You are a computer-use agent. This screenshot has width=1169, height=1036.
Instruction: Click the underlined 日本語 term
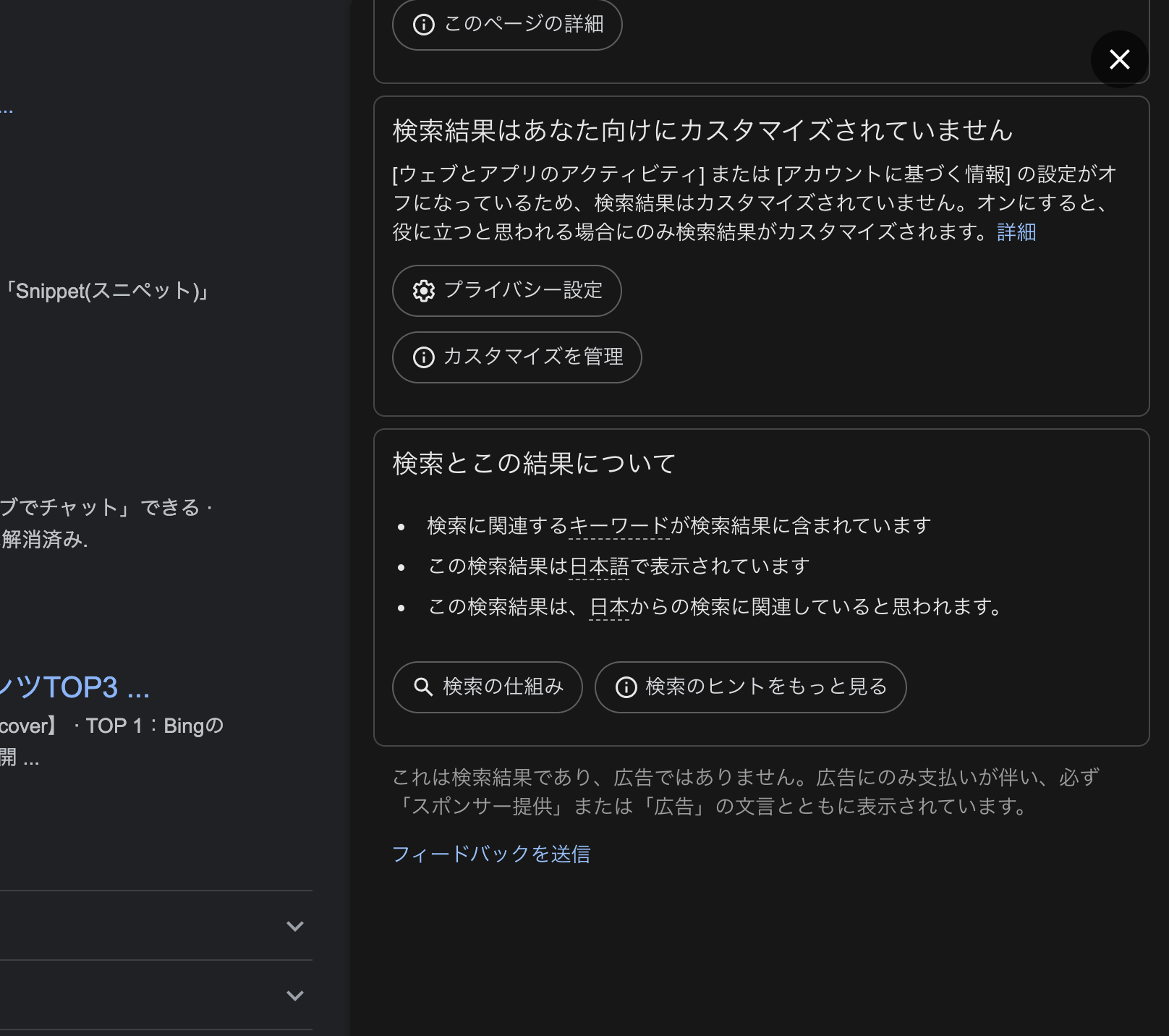599,566
